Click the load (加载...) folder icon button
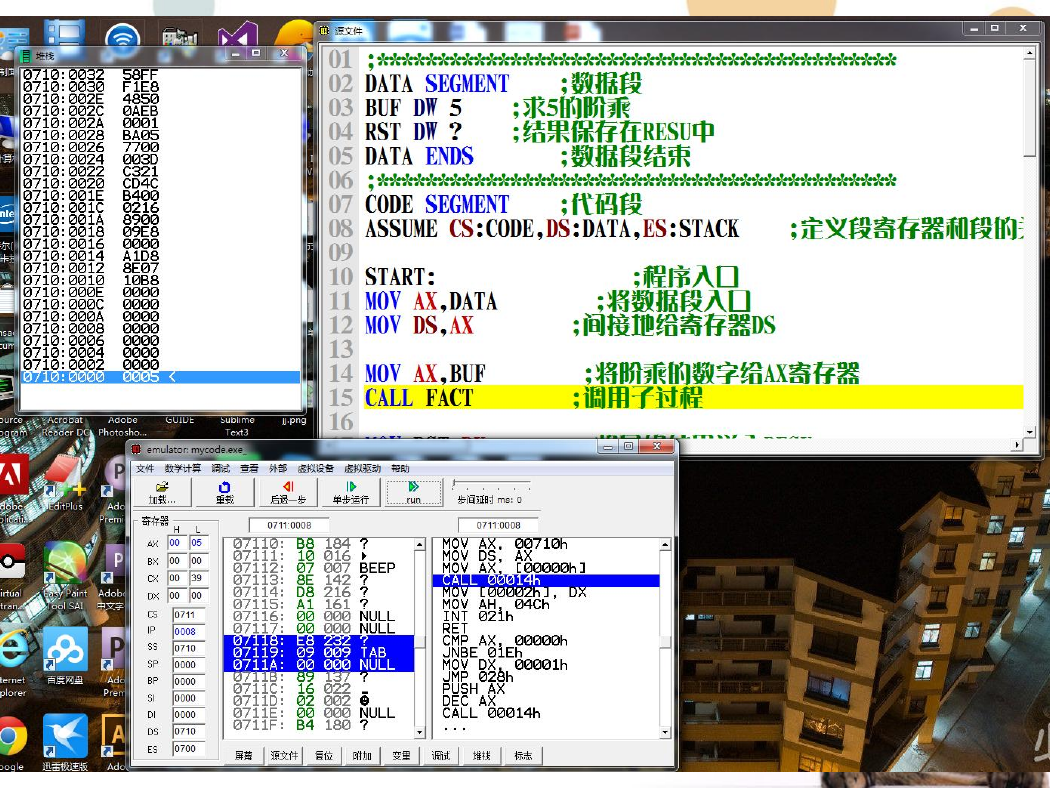 click(162, 492)
